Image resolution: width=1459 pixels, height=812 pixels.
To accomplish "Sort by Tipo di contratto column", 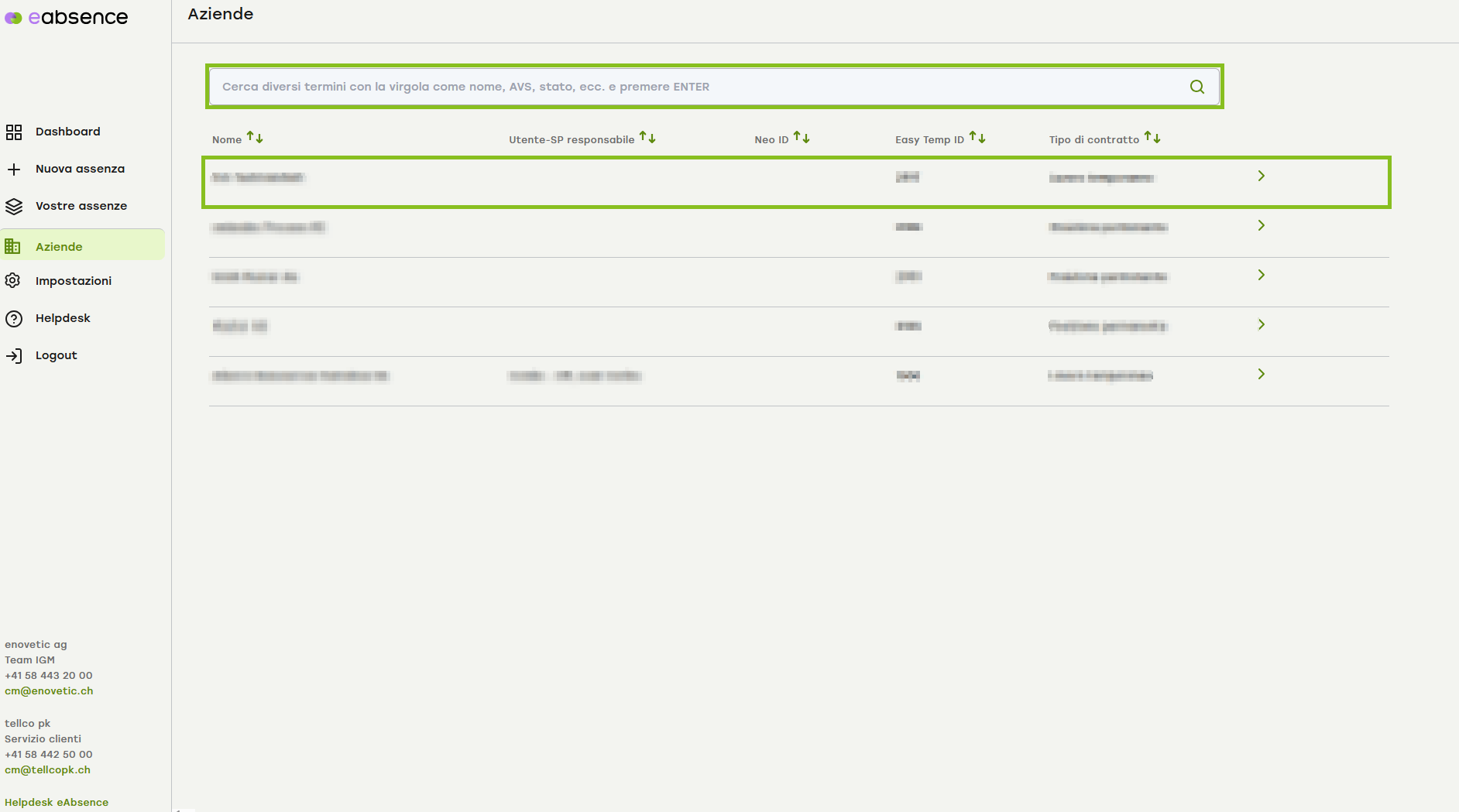I will coord(1152,138).
